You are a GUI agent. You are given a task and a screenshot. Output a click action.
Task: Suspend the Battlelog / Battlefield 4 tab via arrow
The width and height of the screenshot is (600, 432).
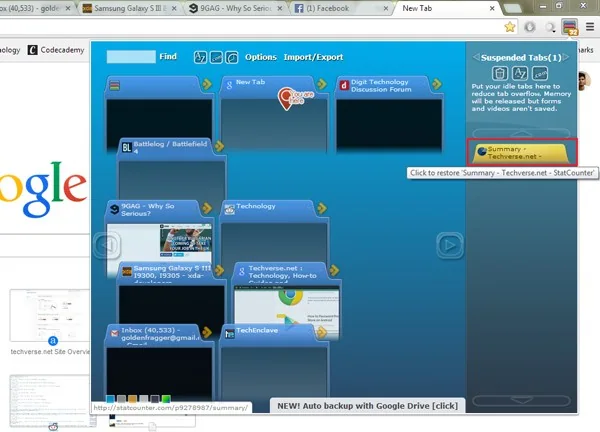[x=219, y=146]
